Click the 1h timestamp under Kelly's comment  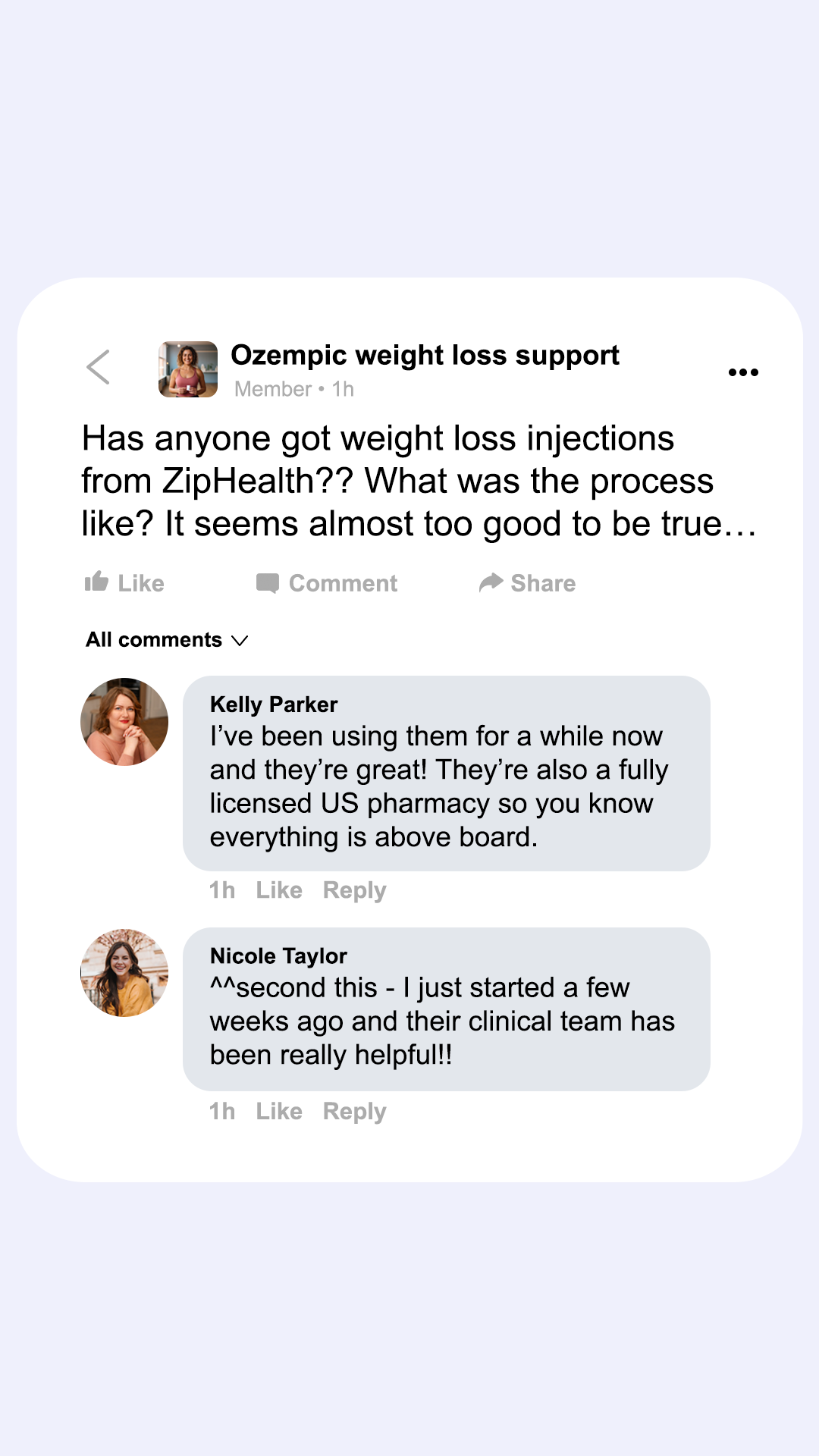(222, 890)
